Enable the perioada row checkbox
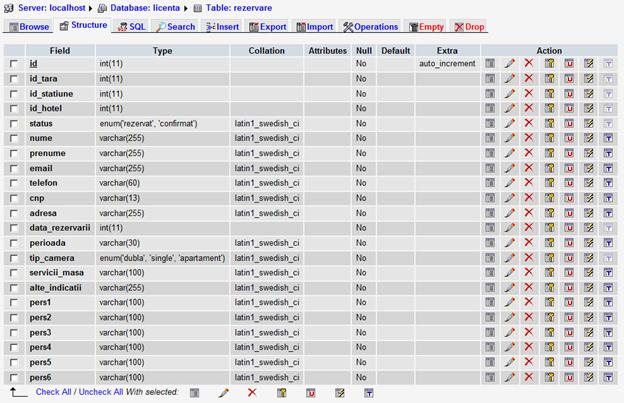Viewport: 624px width, 403px height. click(14, 243)
